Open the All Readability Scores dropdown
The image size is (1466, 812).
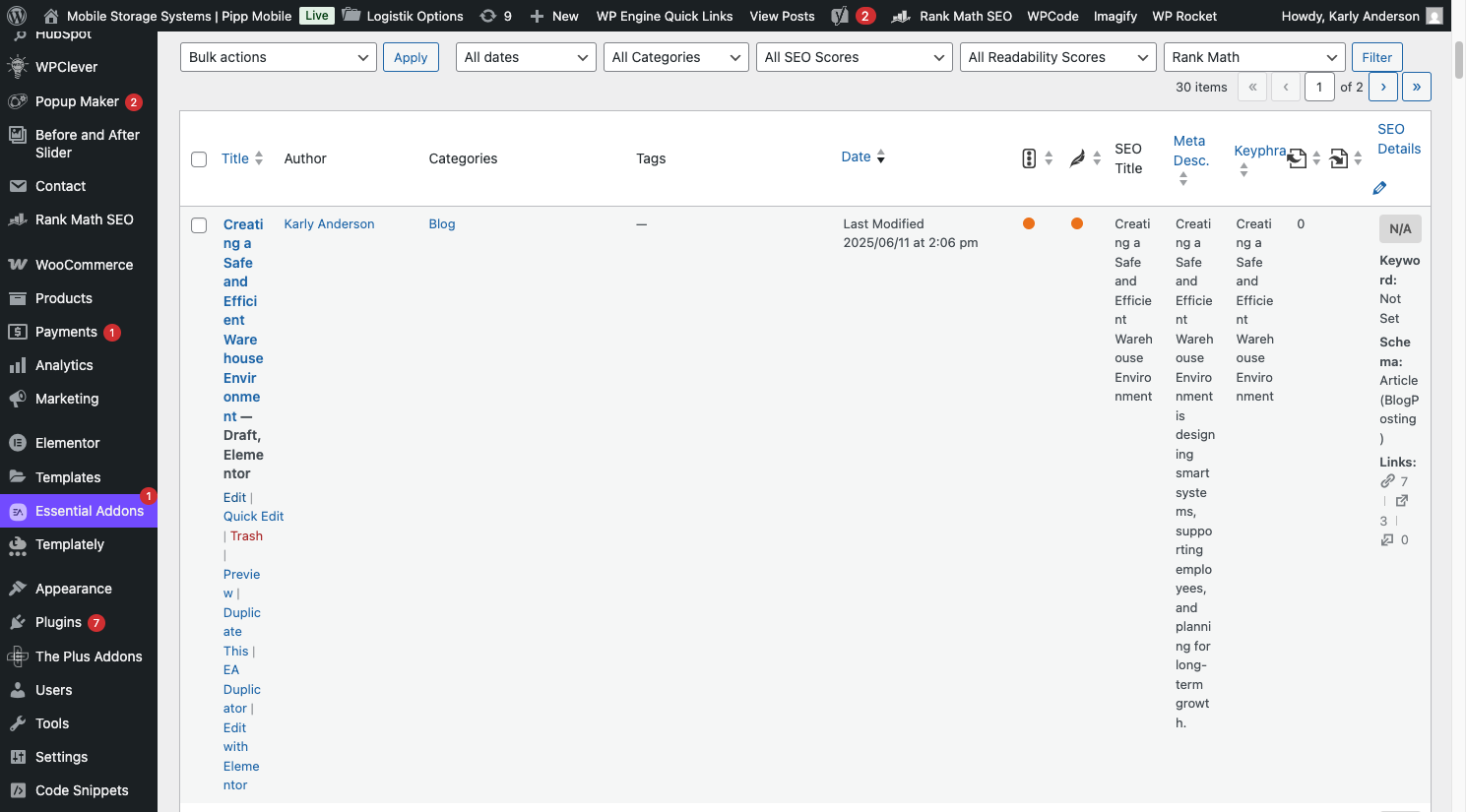pos(1058,57)
